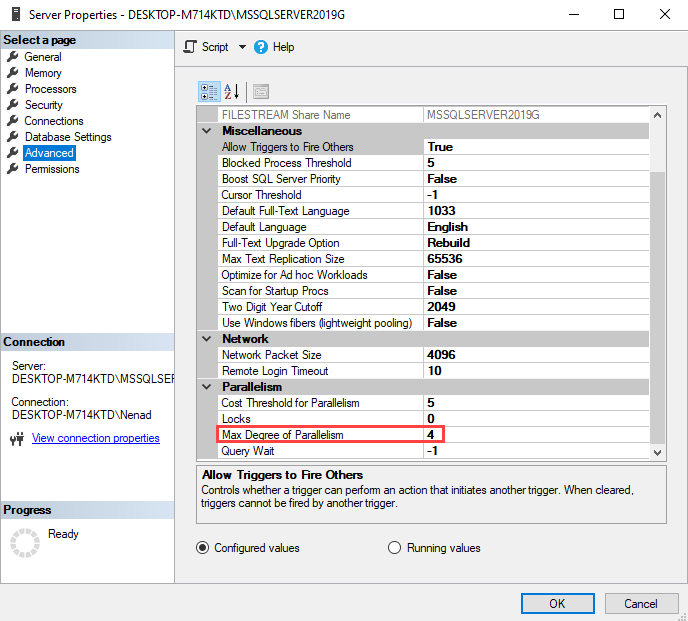Click Max Degree of Parallelism value 4

(x=536, y=434)
